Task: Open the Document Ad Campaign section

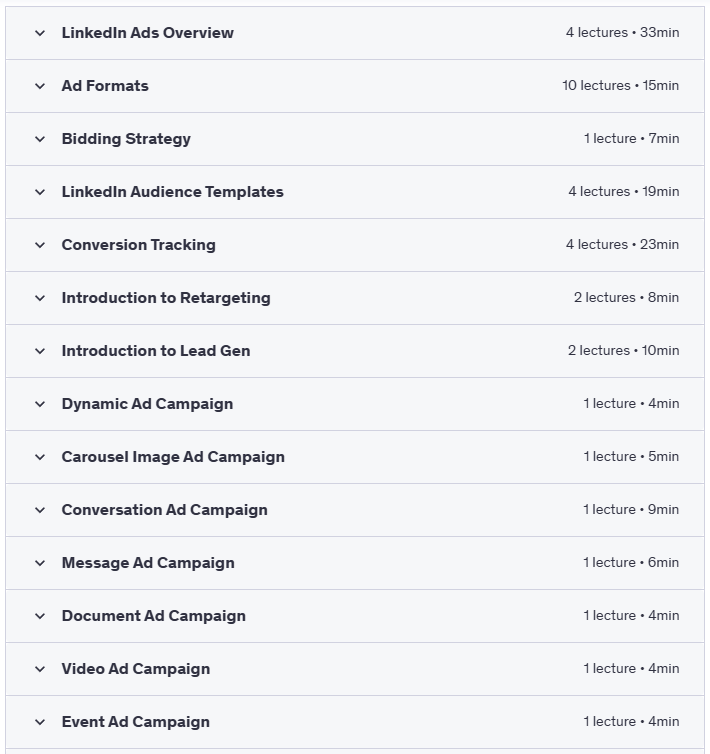Action: click(x=153, y=616)
